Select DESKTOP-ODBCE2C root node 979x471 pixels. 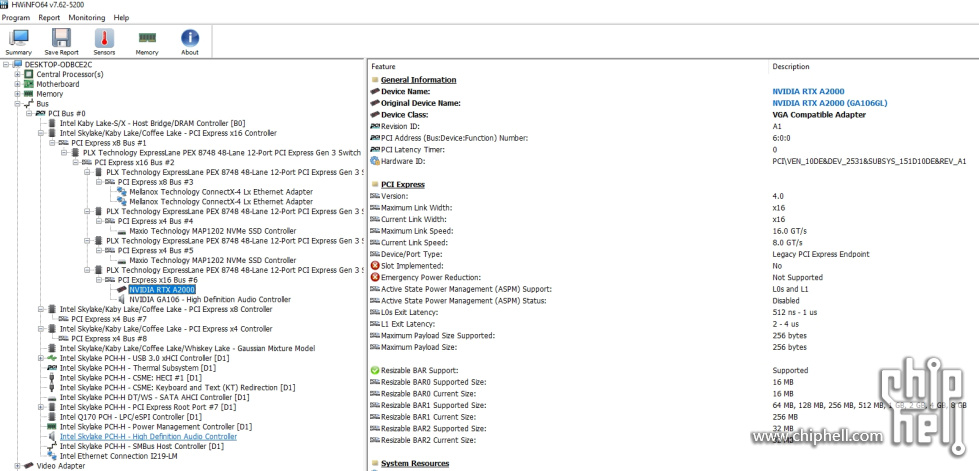coord(58,64)
